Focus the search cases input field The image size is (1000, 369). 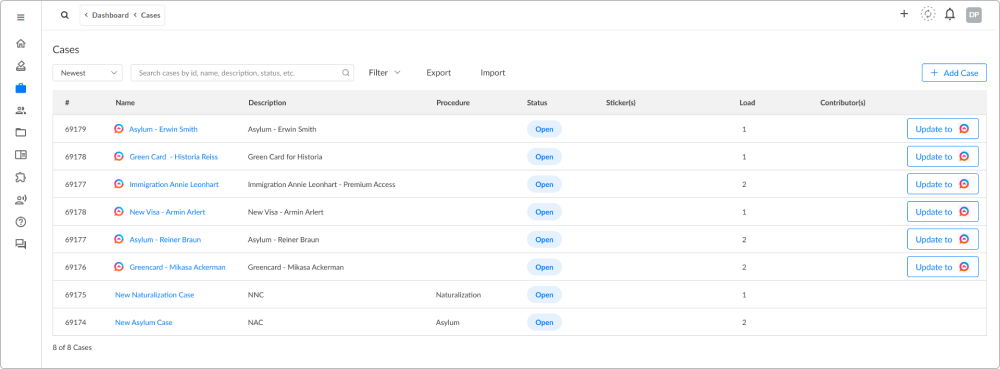242,73
